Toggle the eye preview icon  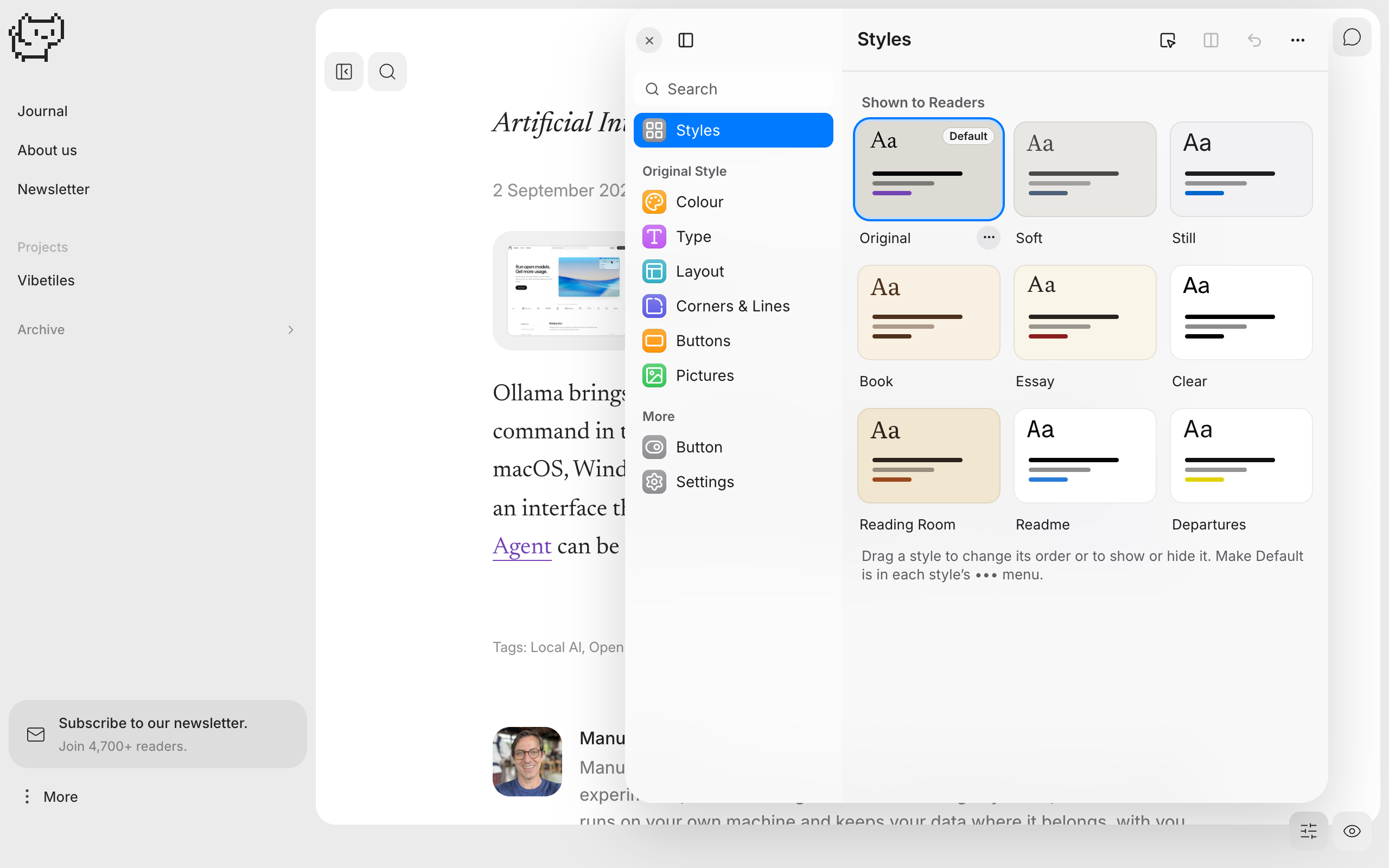[x=1352, y=831]
